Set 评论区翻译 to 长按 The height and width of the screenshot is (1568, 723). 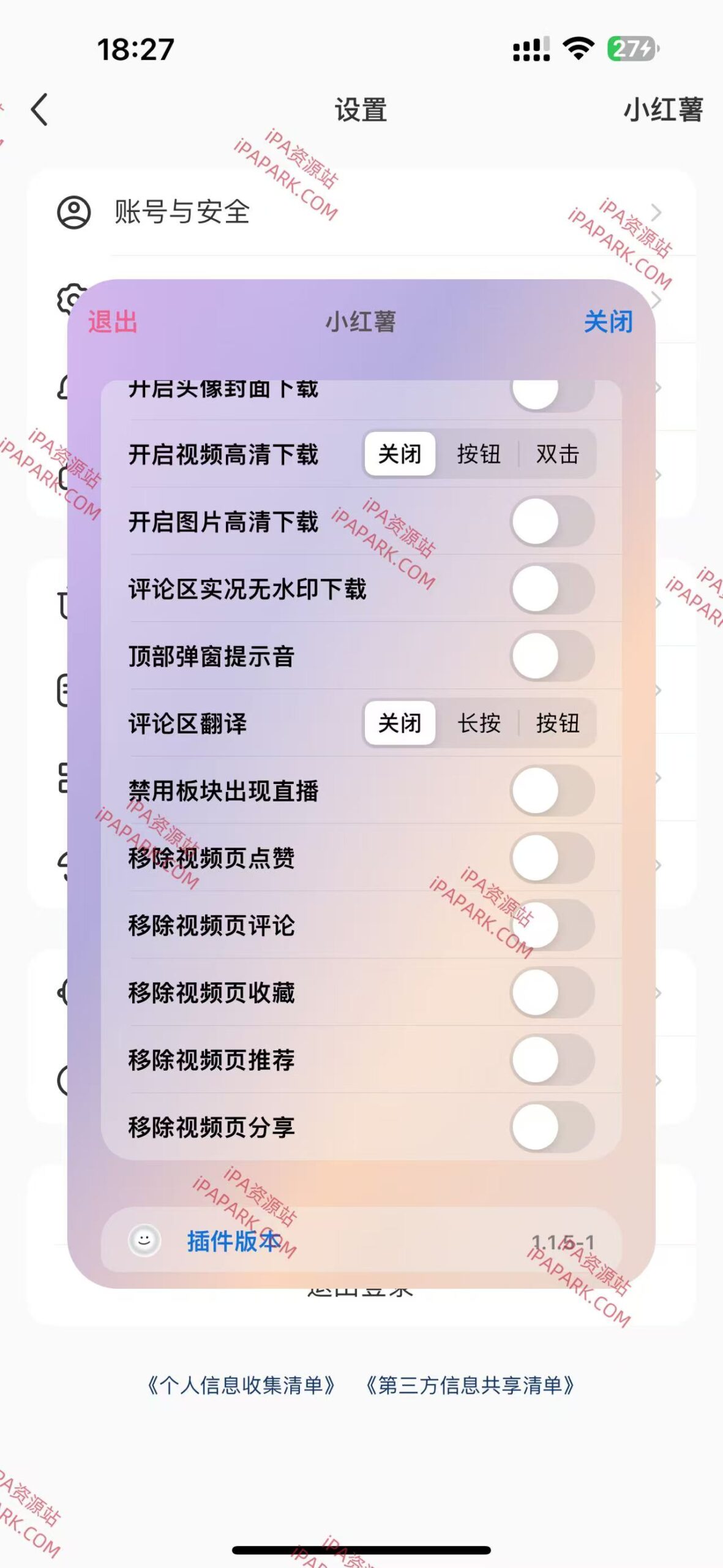pos(478,724)
